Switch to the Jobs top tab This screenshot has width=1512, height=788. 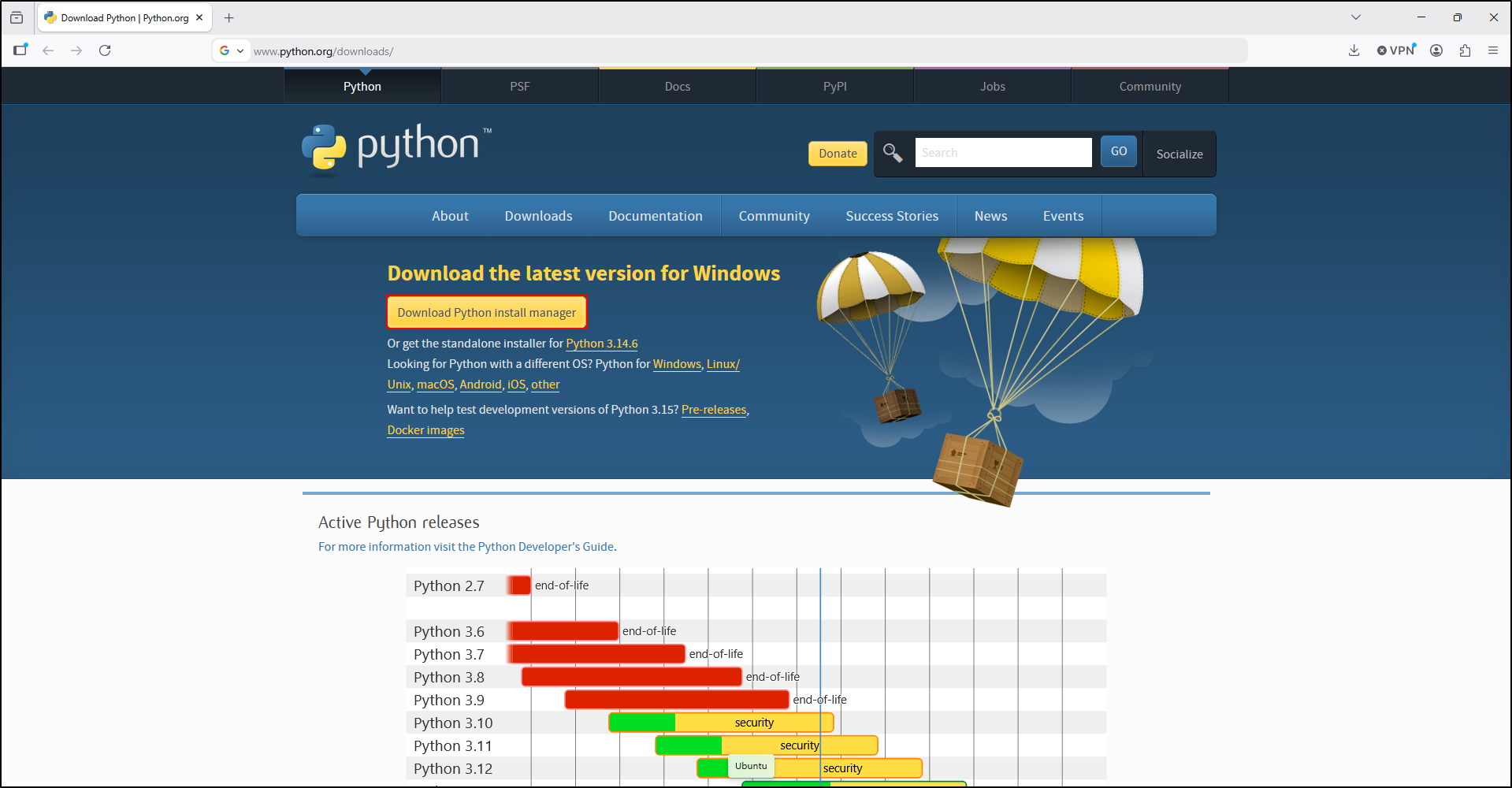[x=993, y=86]
